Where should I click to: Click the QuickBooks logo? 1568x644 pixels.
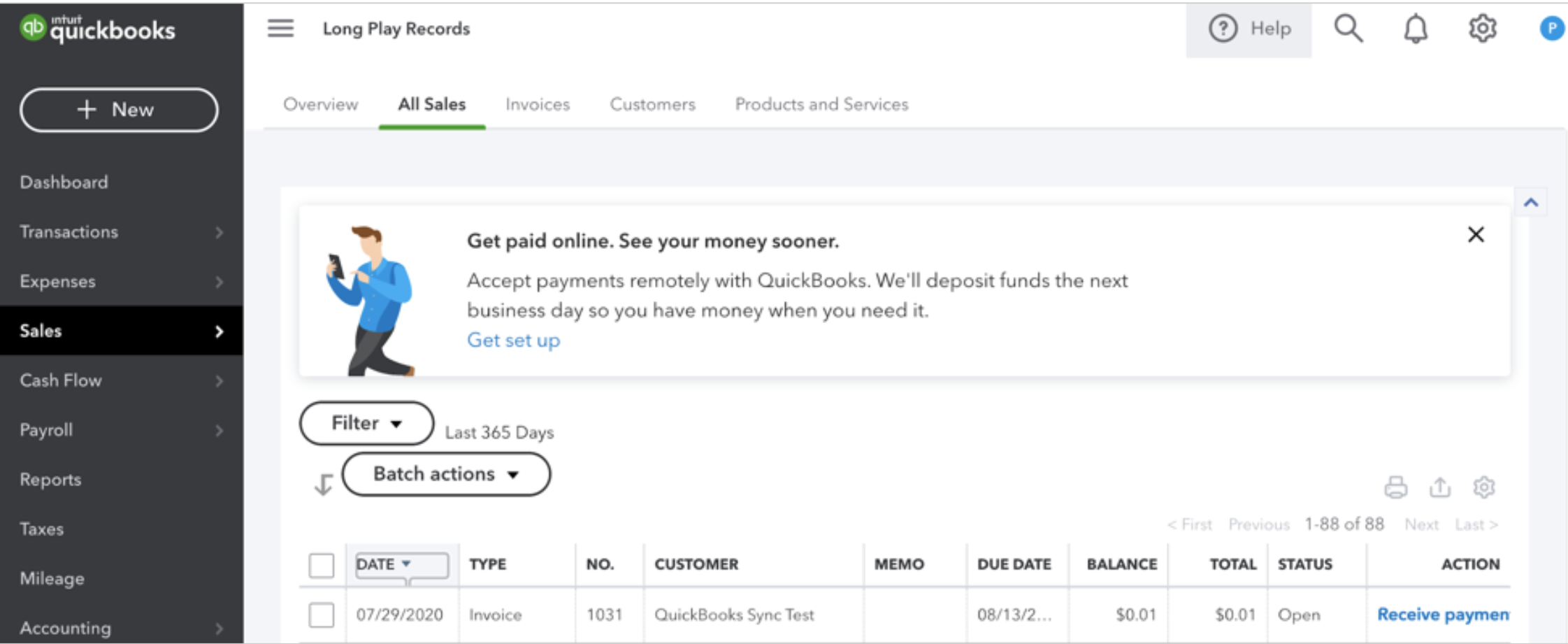point(97,29)
